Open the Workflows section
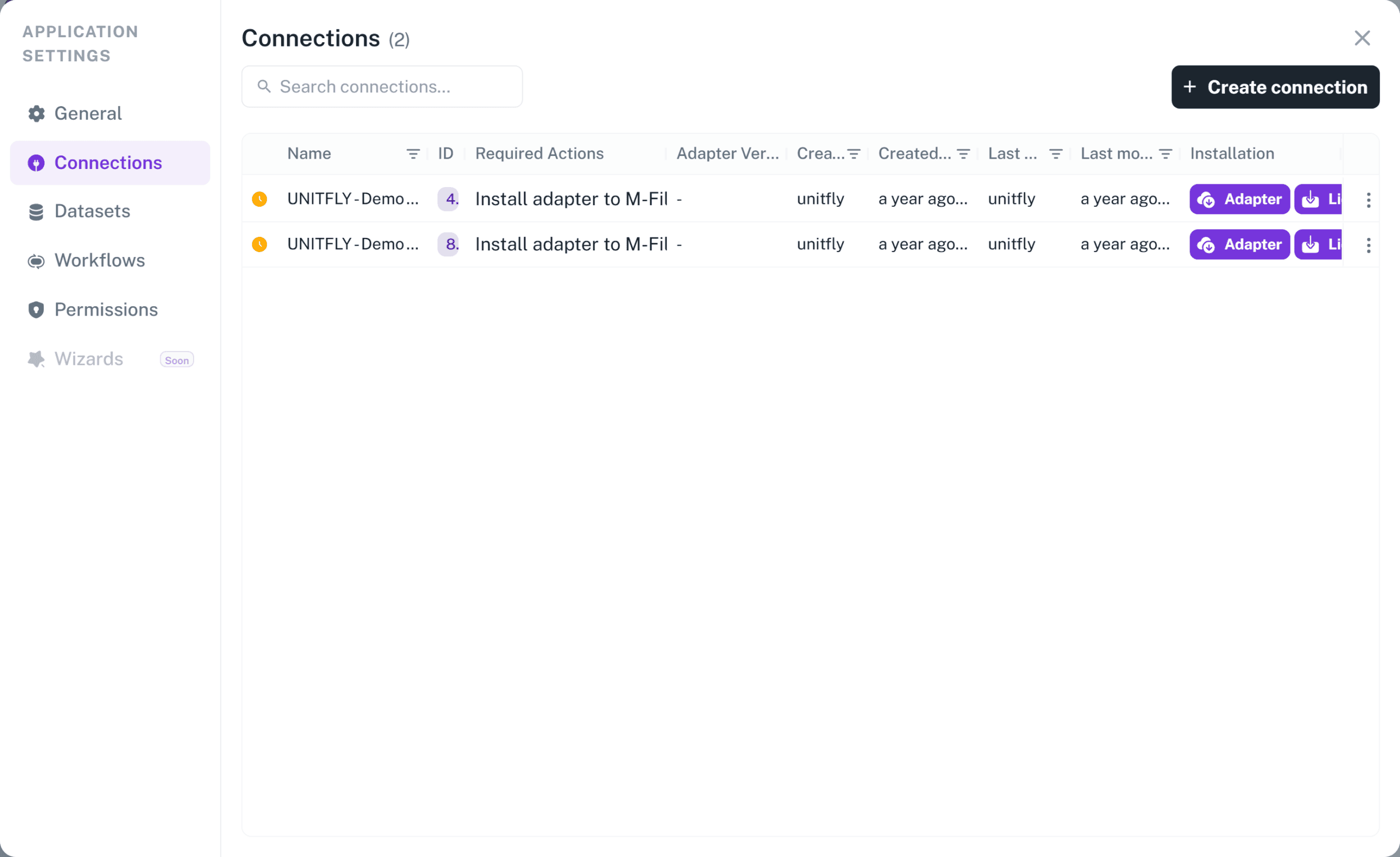Viewport: 1400px width, 857px height. click(x=110, y=260)
